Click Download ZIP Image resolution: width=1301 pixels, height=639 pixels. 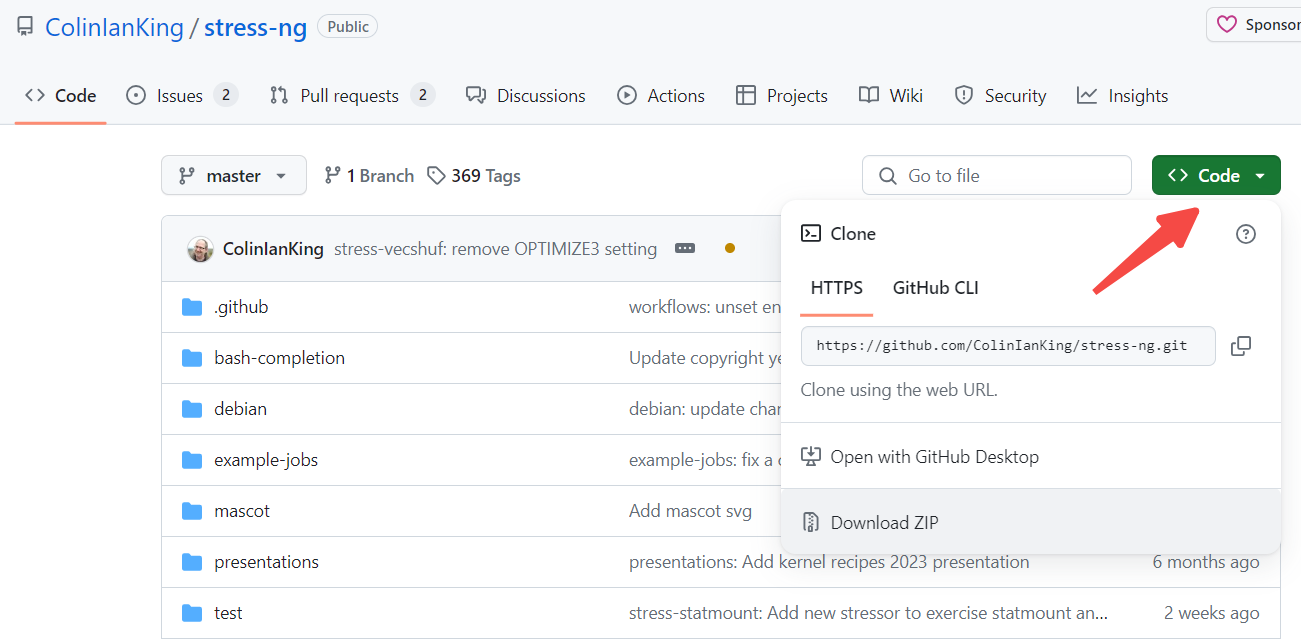[x=884, y=522]
